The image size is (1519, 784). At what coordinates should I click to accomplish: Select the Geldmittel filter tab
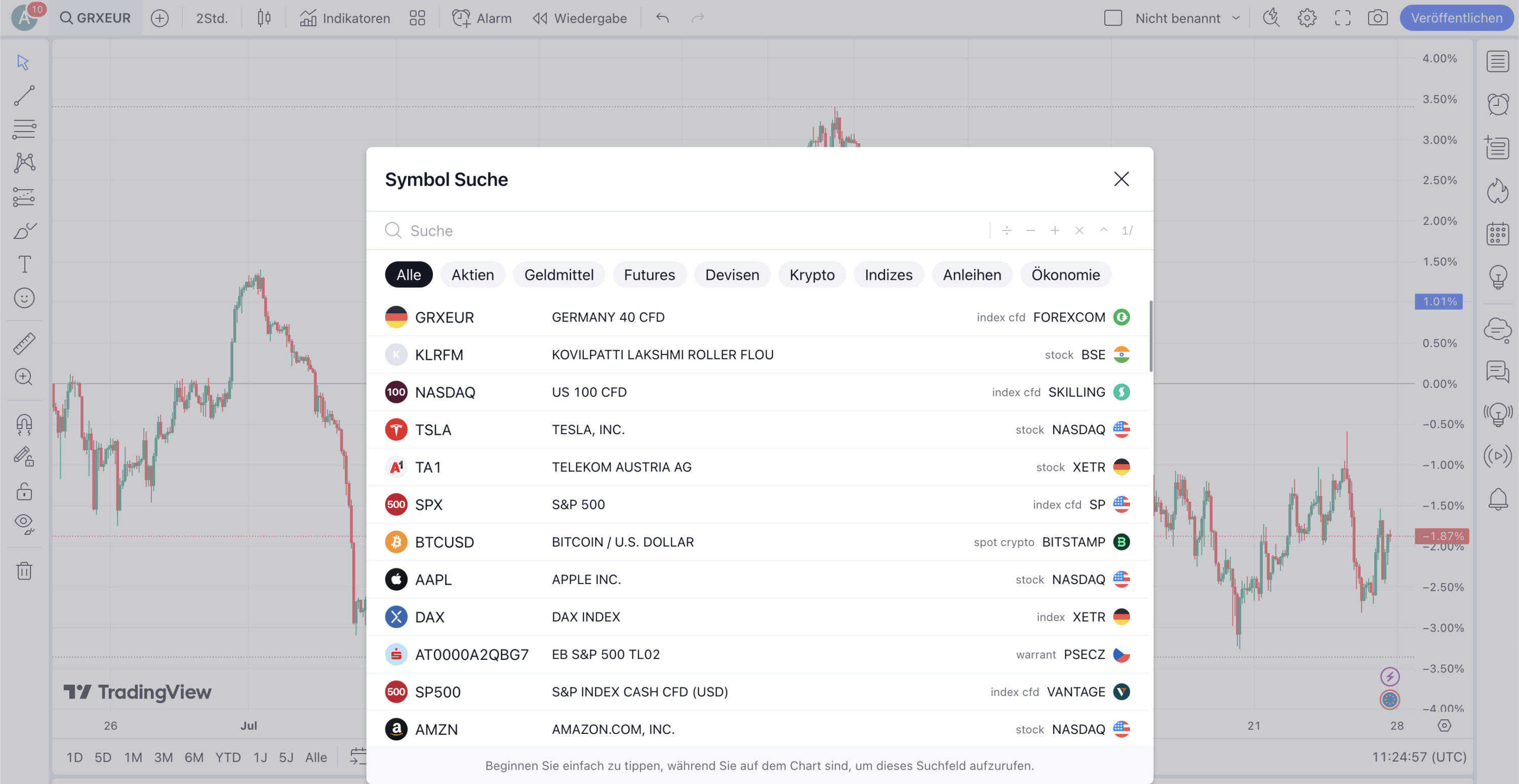coord(558,275)
